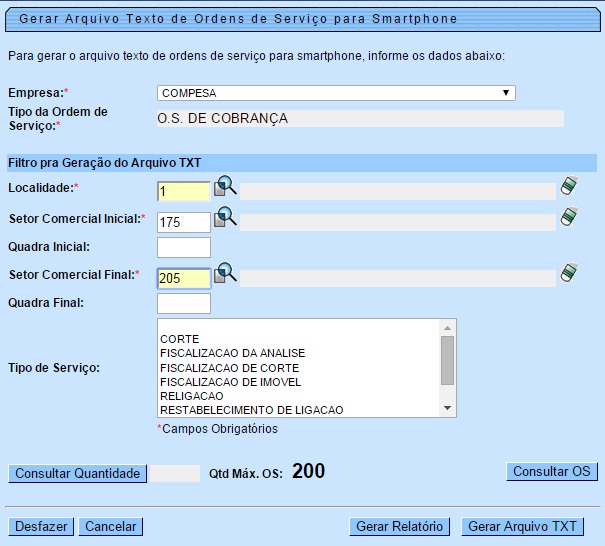
Task: Click the Desfazer button
Action: point(41,527)
